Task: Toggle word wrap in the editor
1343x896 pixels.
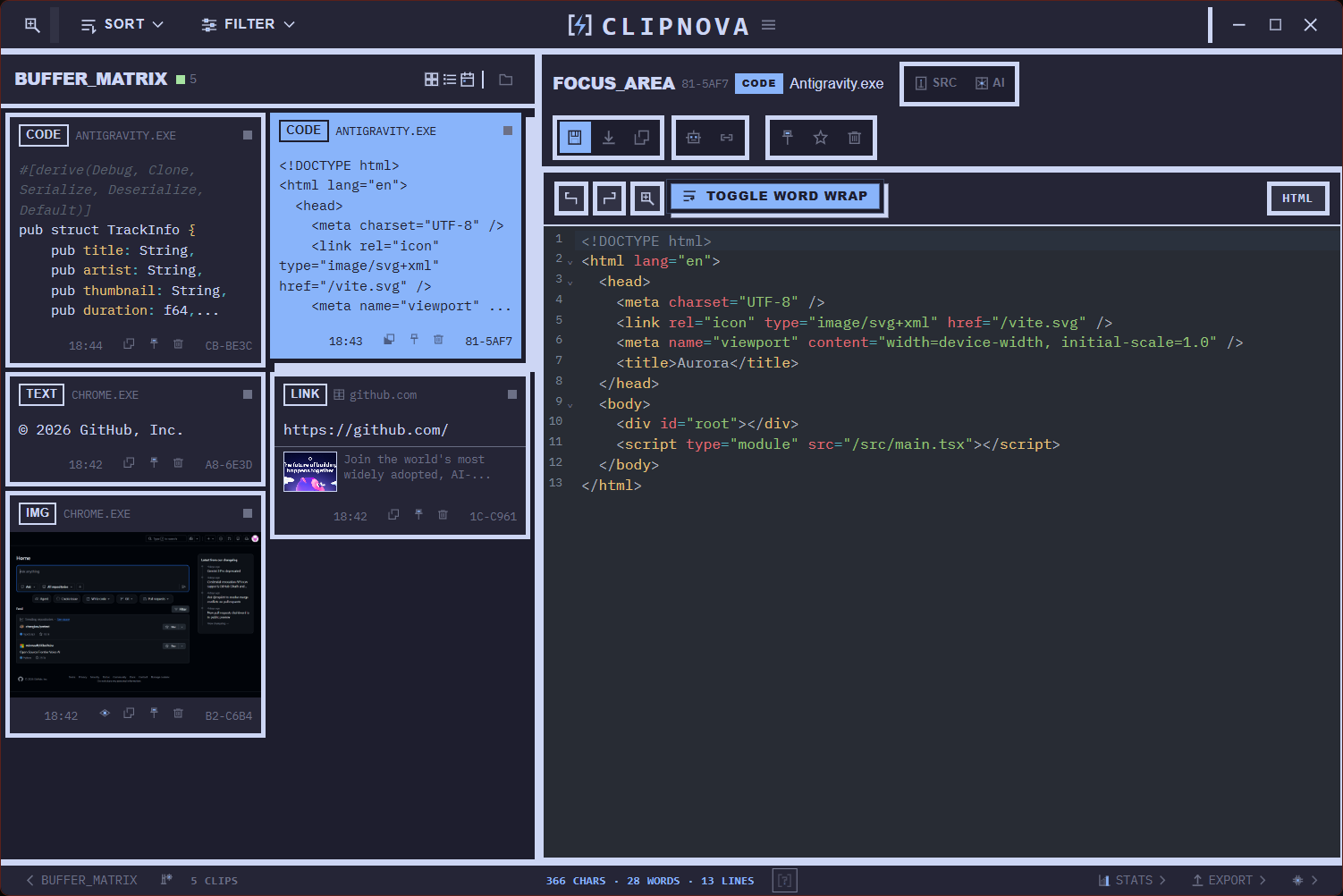Action: [777, 197]
